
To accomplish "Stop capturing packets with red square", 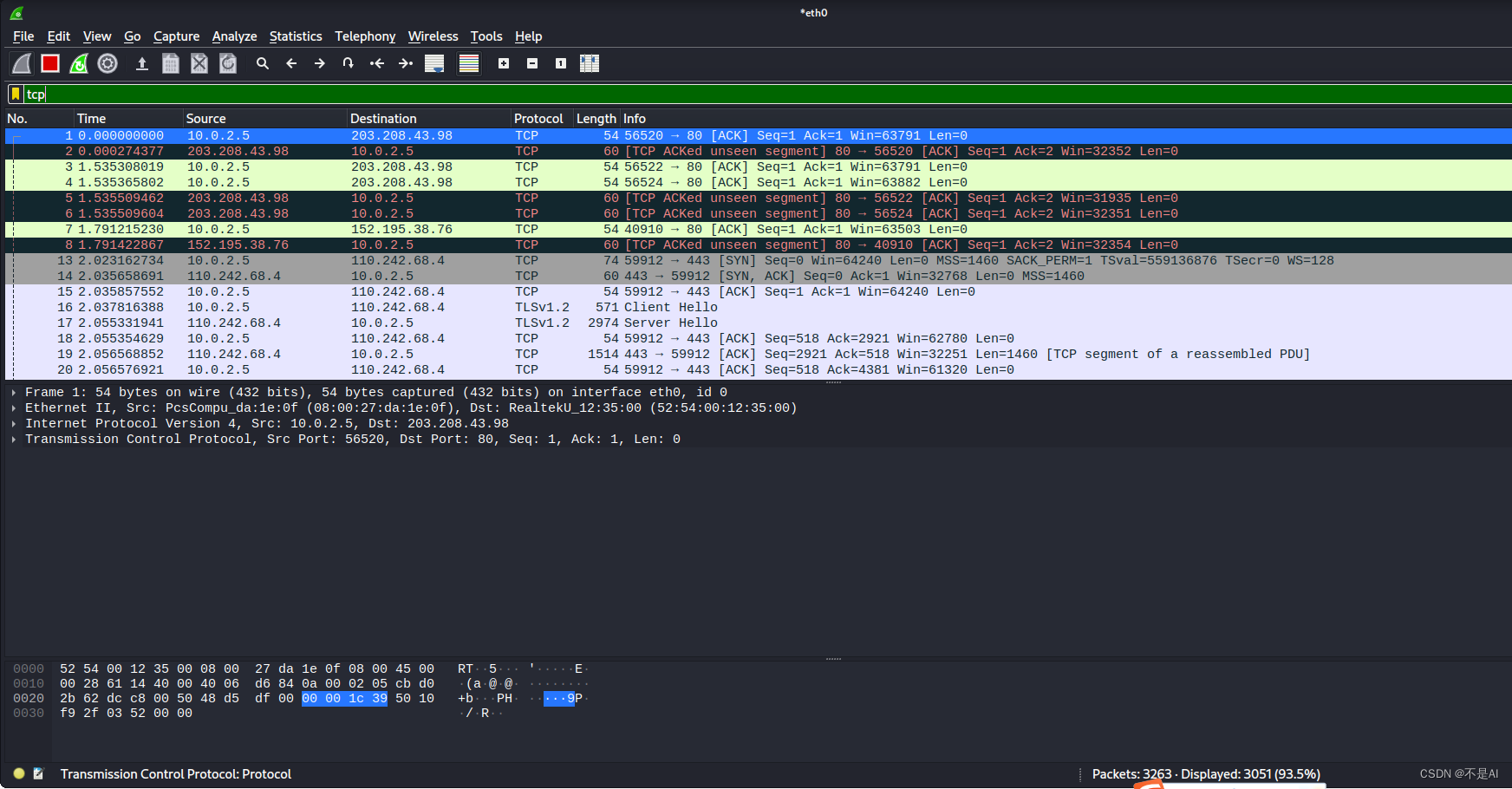I will pyautogui.click(x=50, y=63).
